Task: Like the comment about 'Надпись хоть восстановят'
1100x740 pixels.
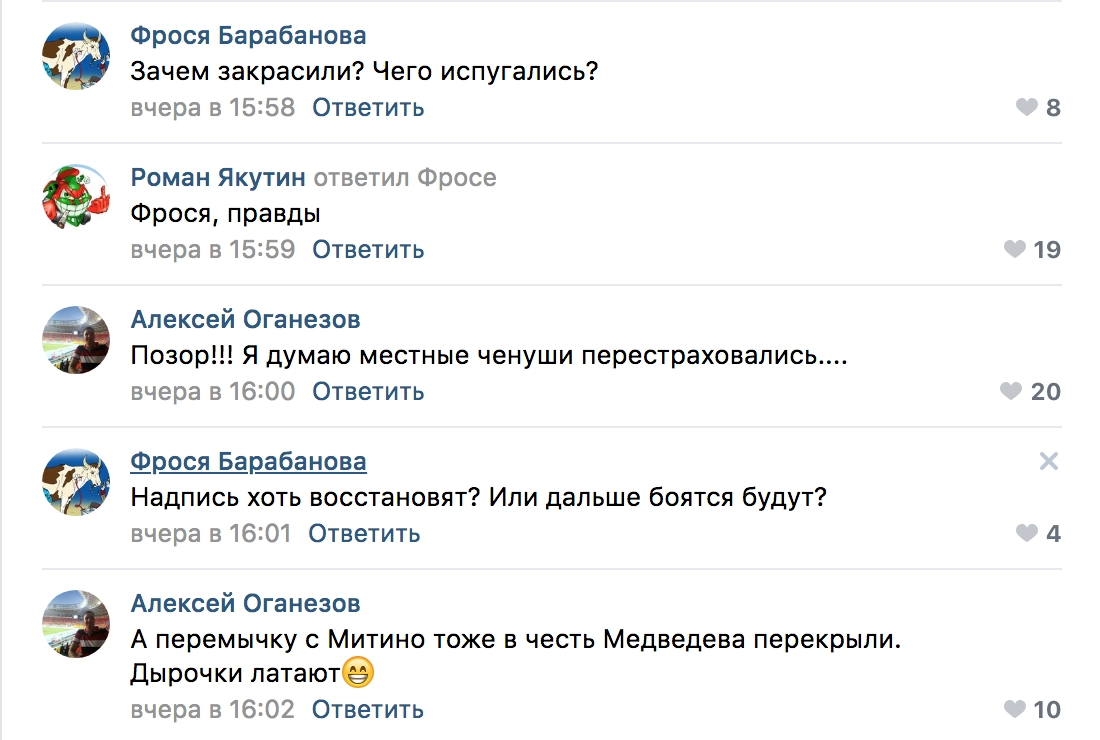Action: pyautogui.click(x=1027, y=533)
